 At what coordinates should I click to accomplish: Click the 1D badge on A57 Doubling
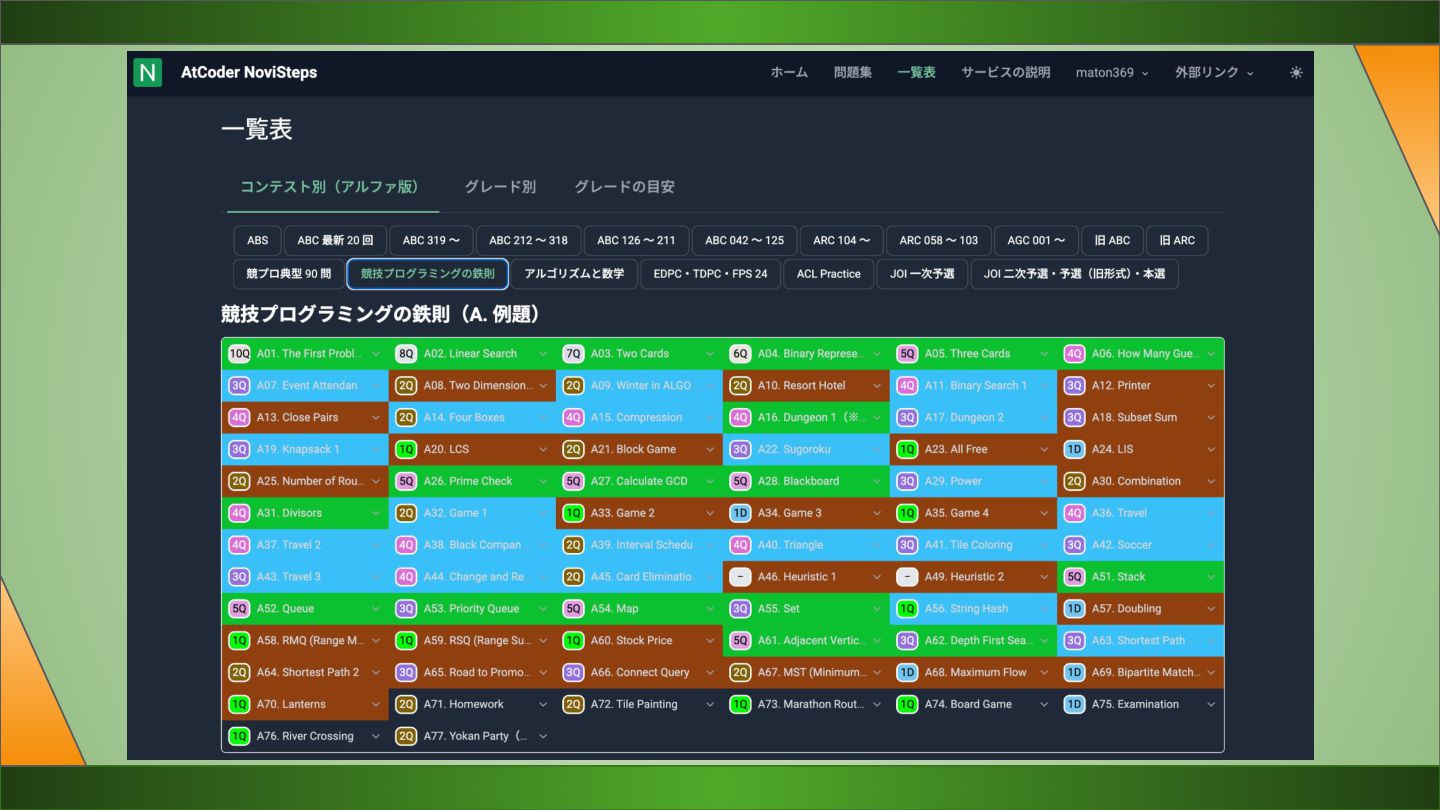click(x=1074, y=609)
